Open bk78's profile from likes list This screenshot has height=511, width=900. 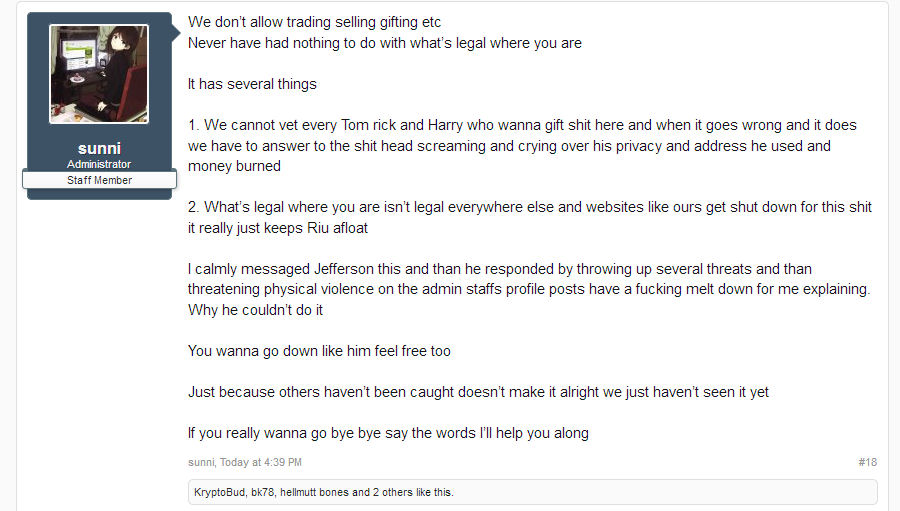click(x=262, y=492)
